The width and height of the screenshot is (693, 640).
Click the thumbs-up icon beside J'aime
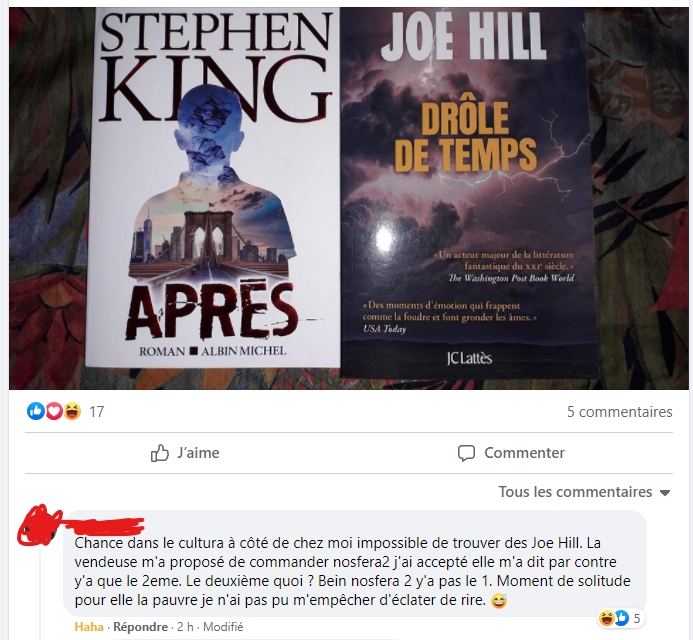(160, 453)
